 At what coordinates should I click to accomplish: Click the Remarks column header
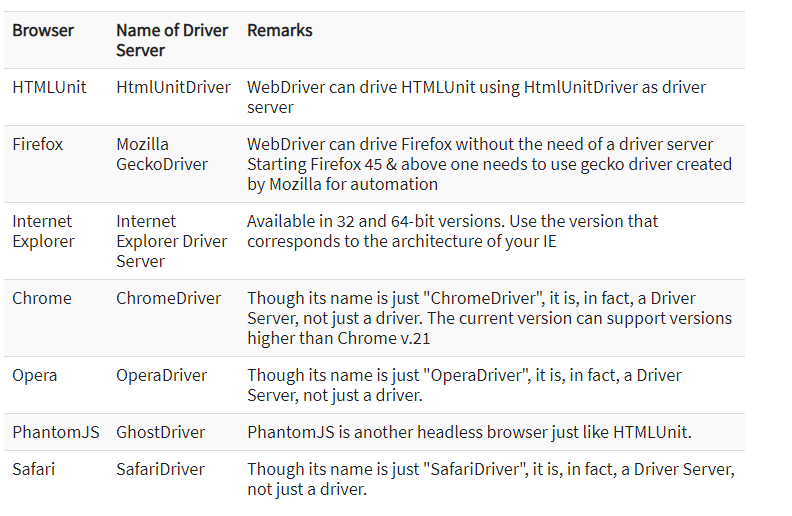coord(280,31)
